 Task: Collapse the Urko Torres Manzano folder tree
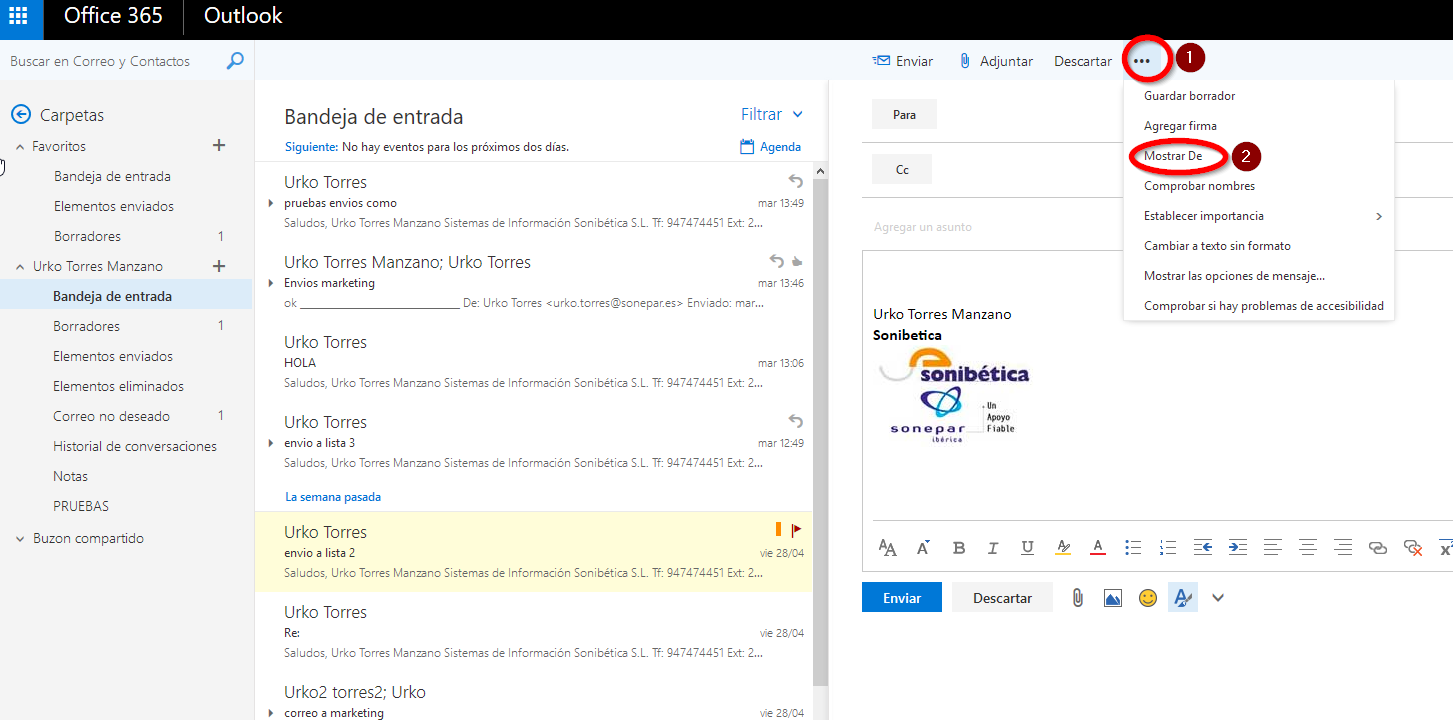(x=20, y=267)
